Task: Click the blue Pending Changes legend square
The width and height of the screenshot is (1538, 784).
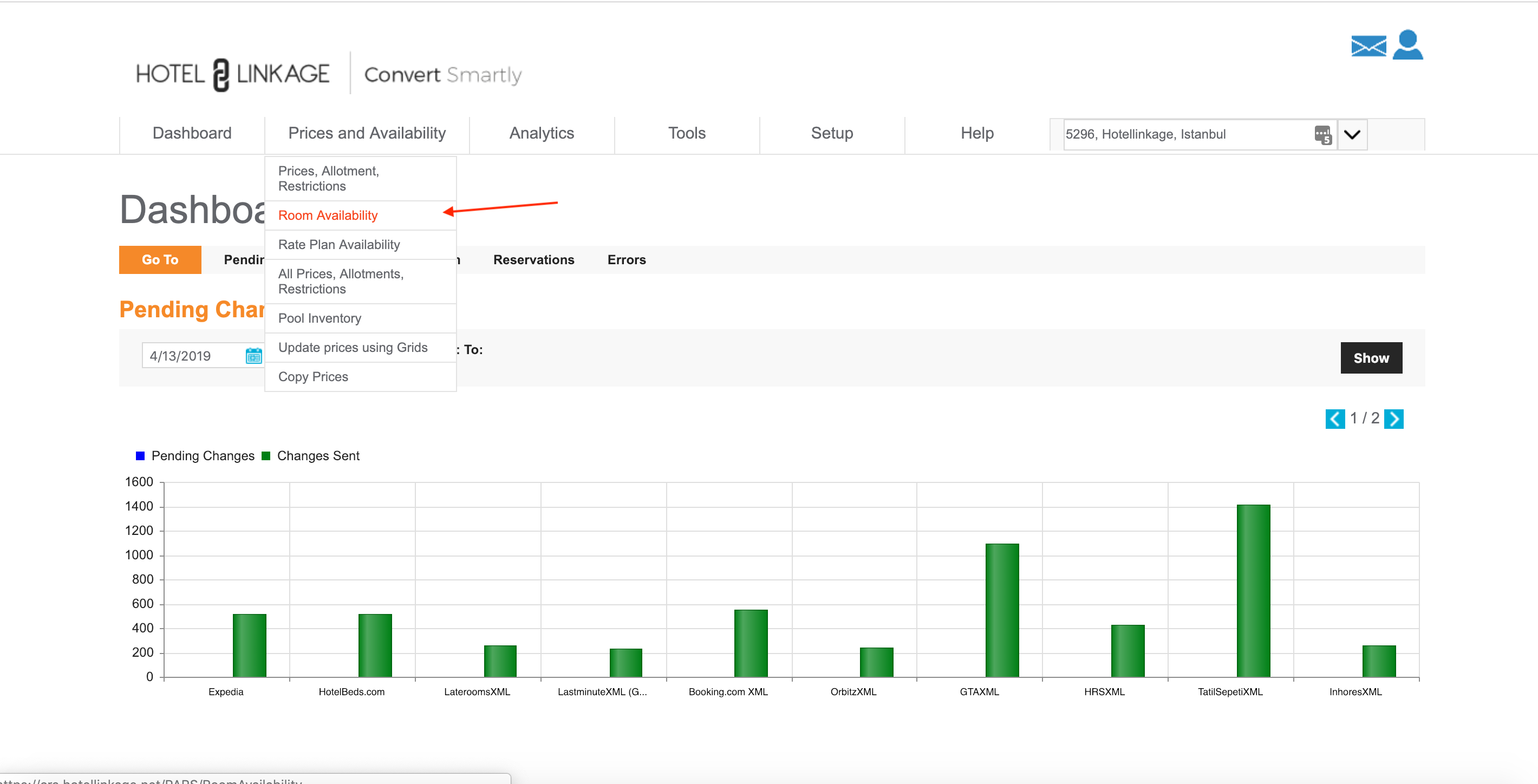Action: 140,455
